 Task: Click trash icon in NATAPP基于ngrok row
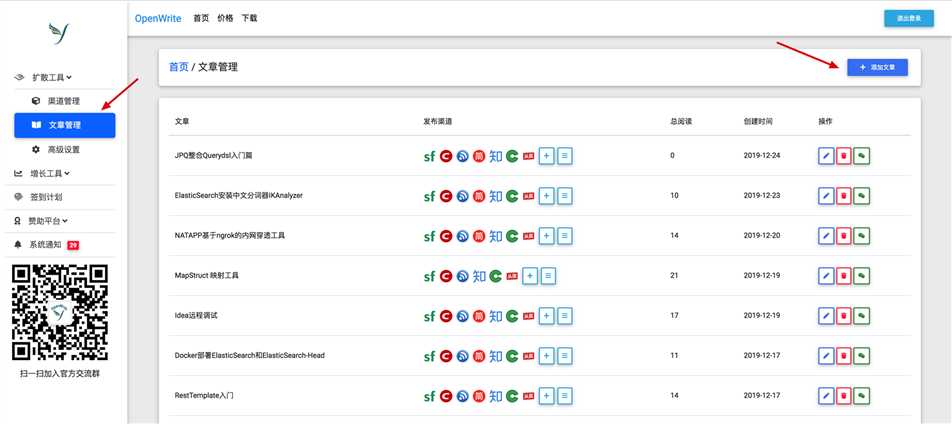[x=844, y=236]
